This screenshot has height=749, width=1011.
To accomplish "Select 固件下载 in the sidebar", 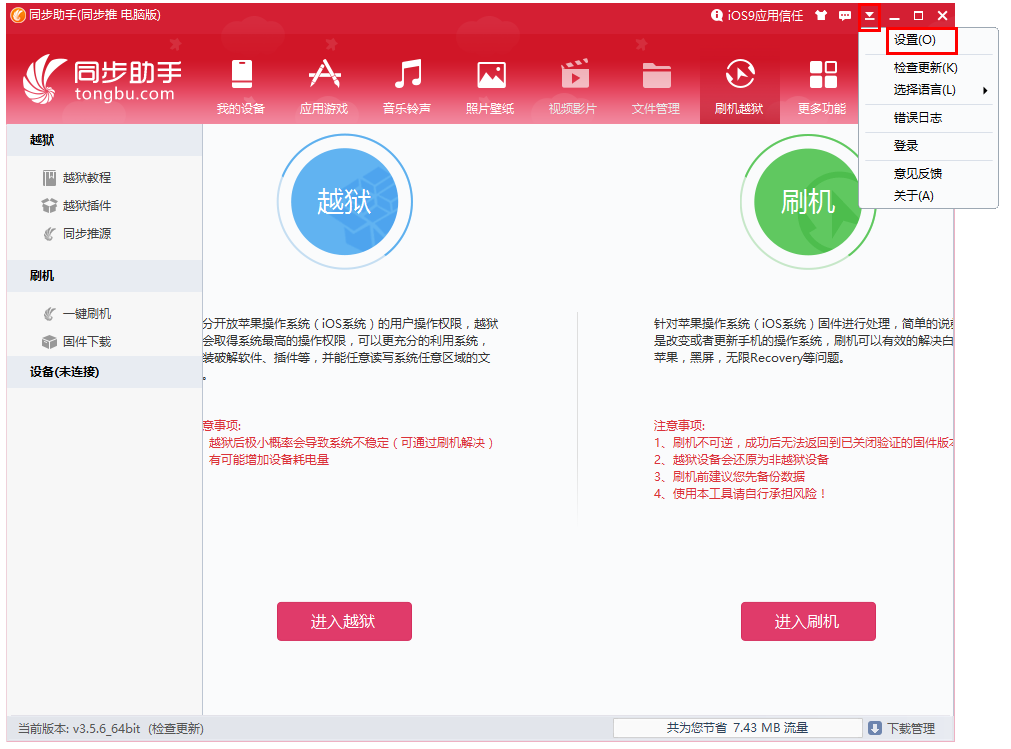I will [77, 342].
